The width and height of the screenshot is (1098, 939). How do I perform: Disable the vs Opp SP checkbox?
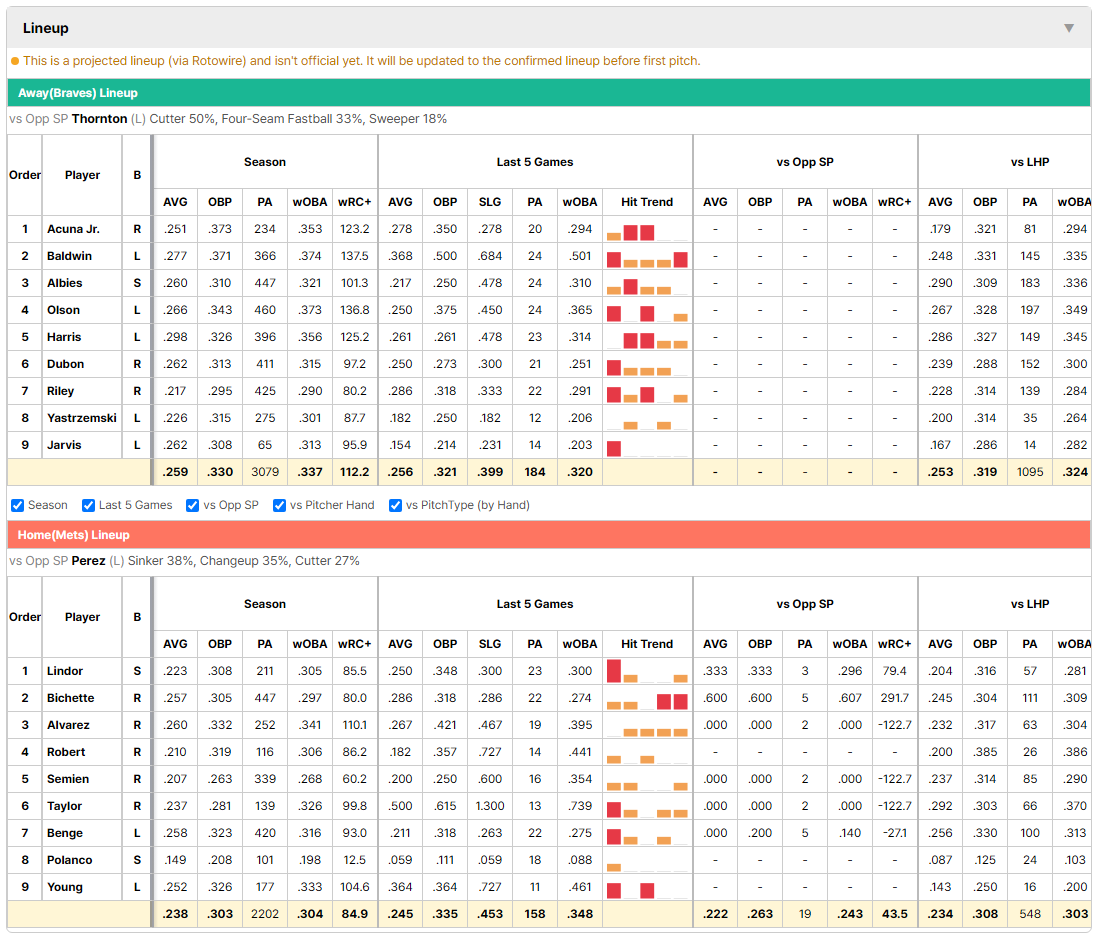coord(193,506)
